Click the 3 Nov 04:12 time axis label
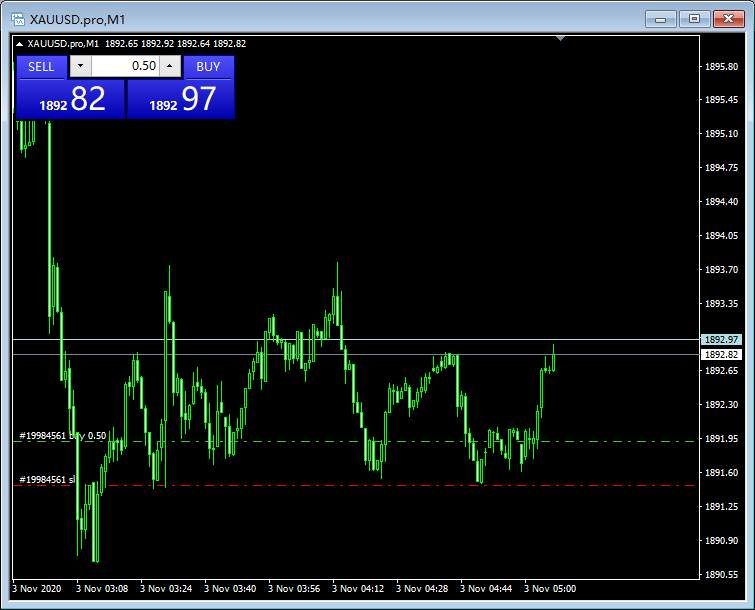 pos(358,588)
